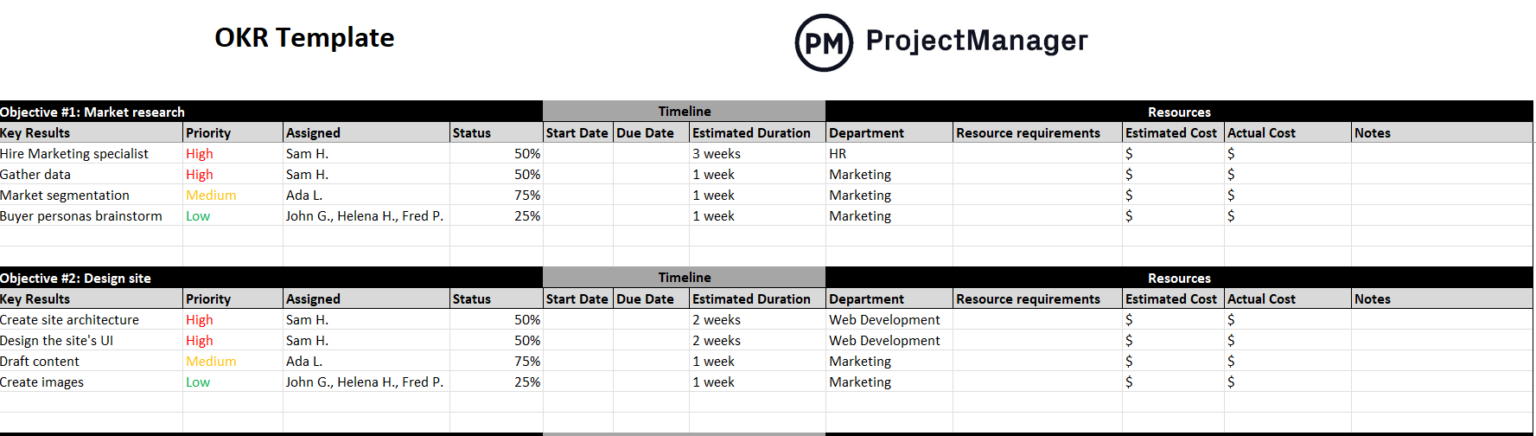Select the Objective #1: Market research header
The width and height of the screenshot is (1536, 436).
point(93,112)
